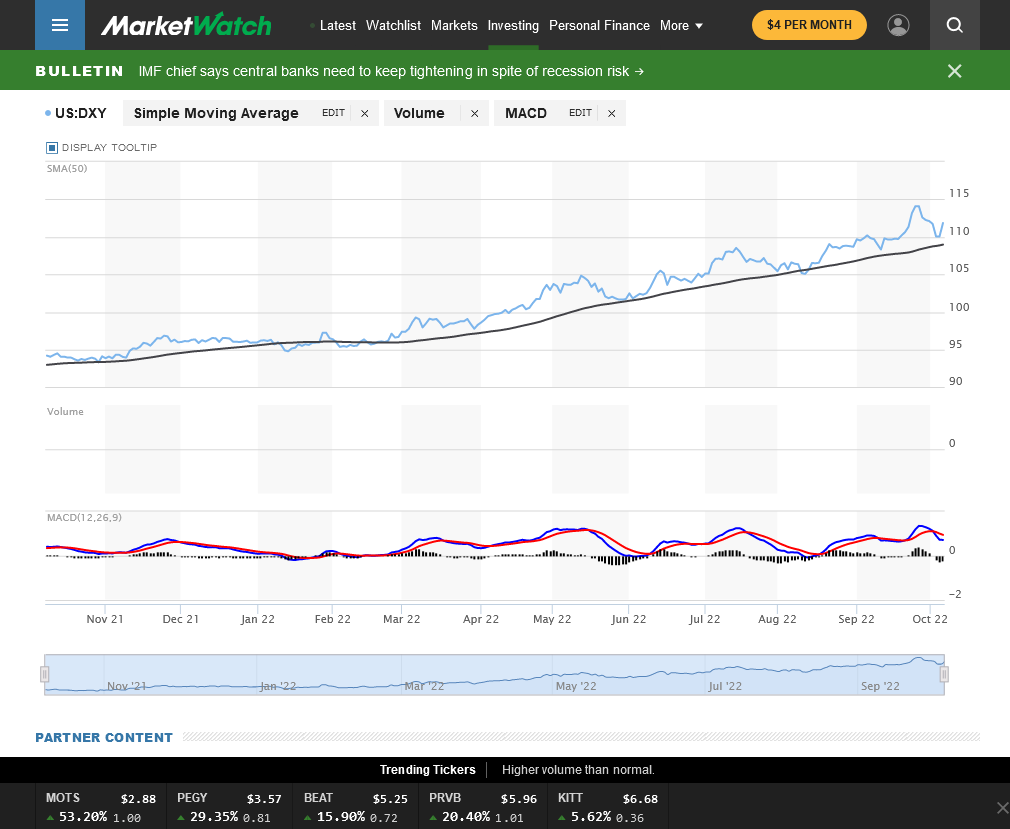Read the IMF chief bulletin headline
Viewport: 1010px width, 829px height.
tap(391, 71)
